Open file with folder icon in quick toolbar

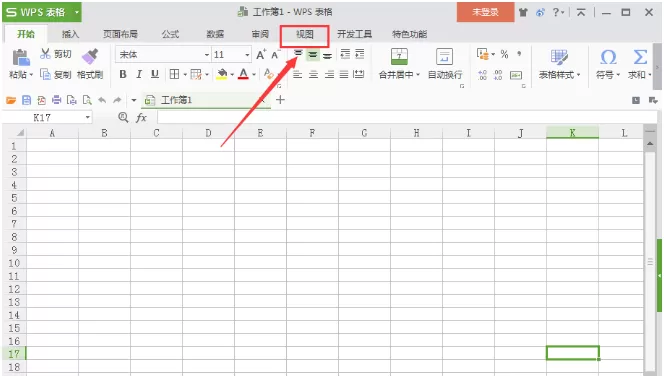(x=11, y=100)
